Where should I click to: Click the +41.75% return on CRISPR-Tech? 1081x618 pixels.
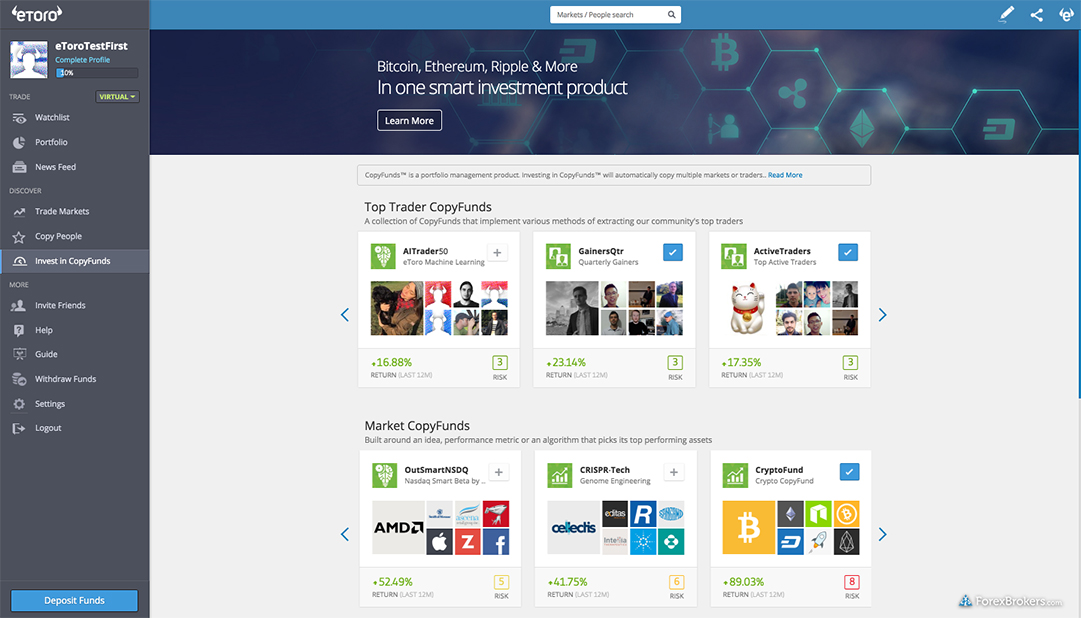567,582
